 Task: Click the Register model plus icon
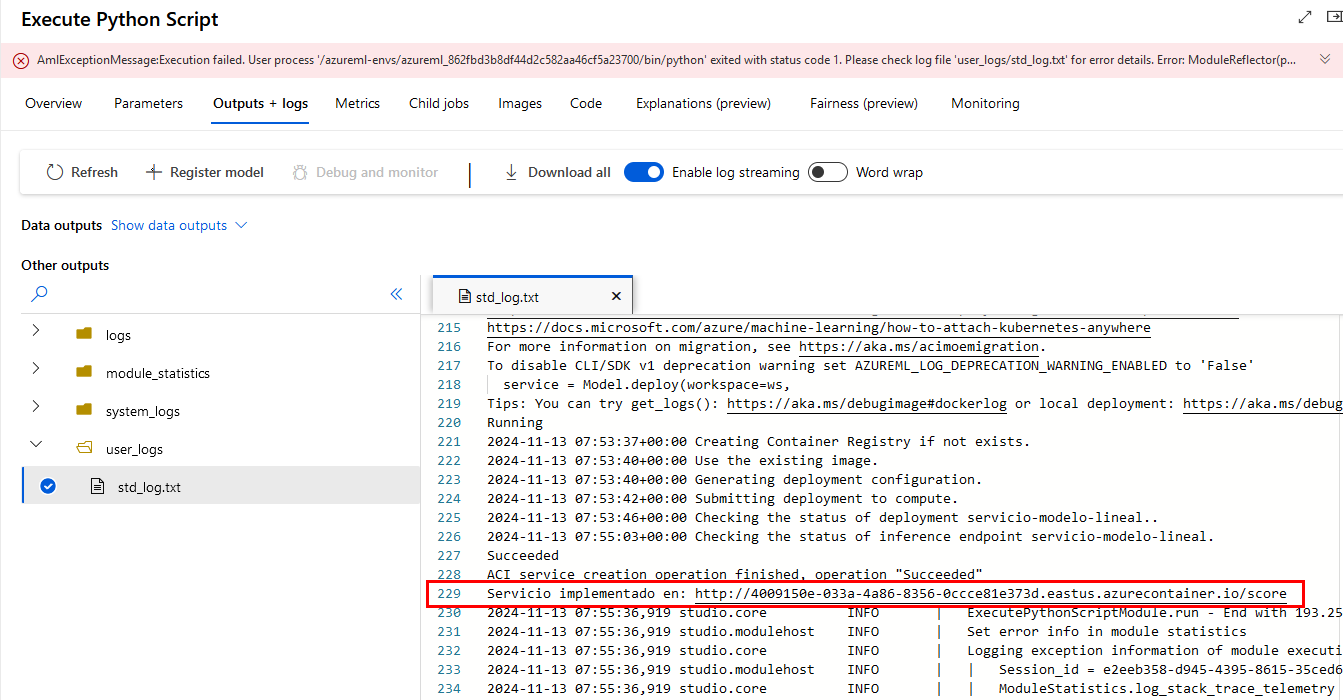(153, 173)
